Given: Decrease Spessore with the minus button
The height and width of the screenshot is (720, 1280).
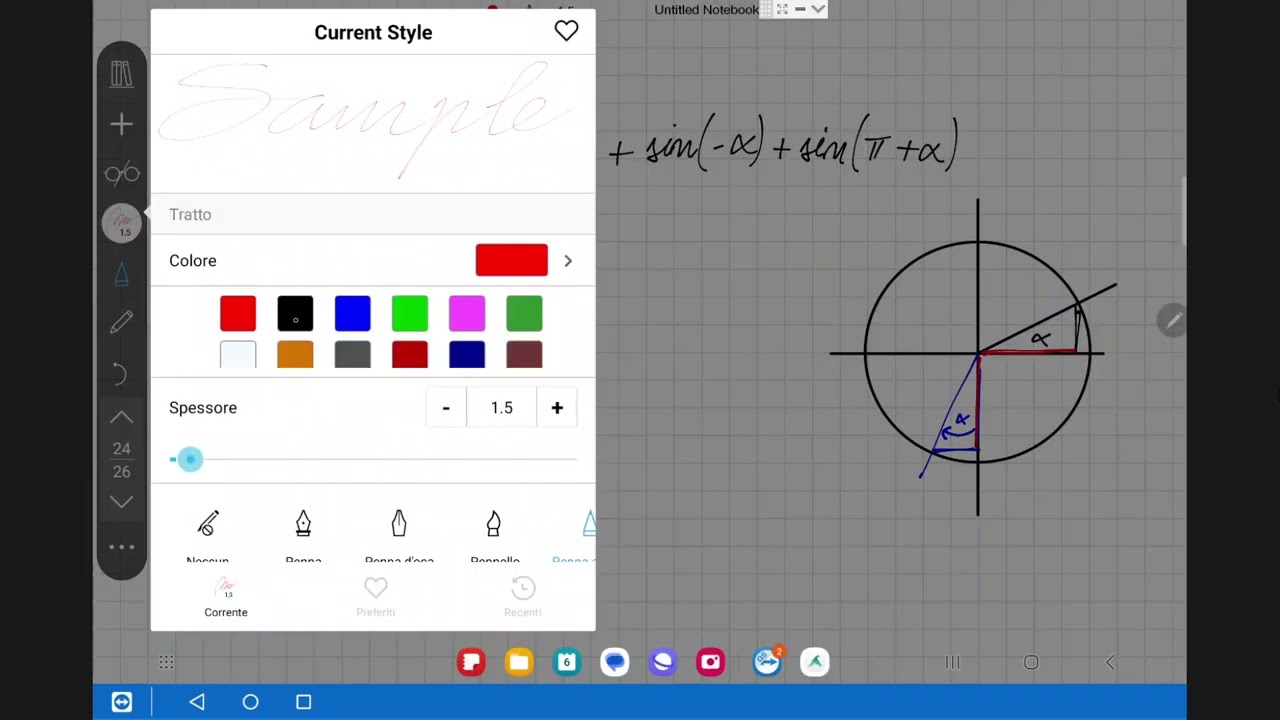Looking at the screenshot, I should coord(446,408).
